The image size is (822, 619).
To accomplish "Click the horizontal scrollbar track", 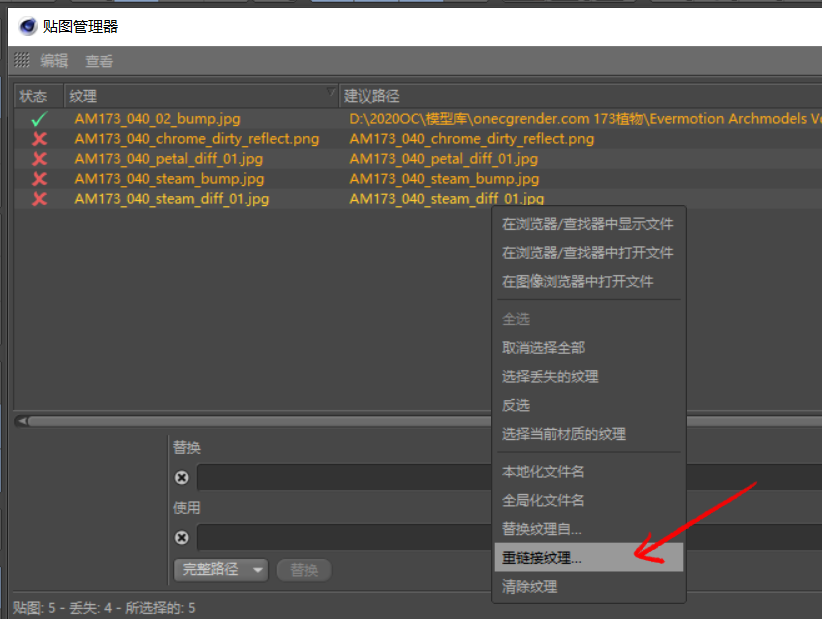I will pos(259,421).
